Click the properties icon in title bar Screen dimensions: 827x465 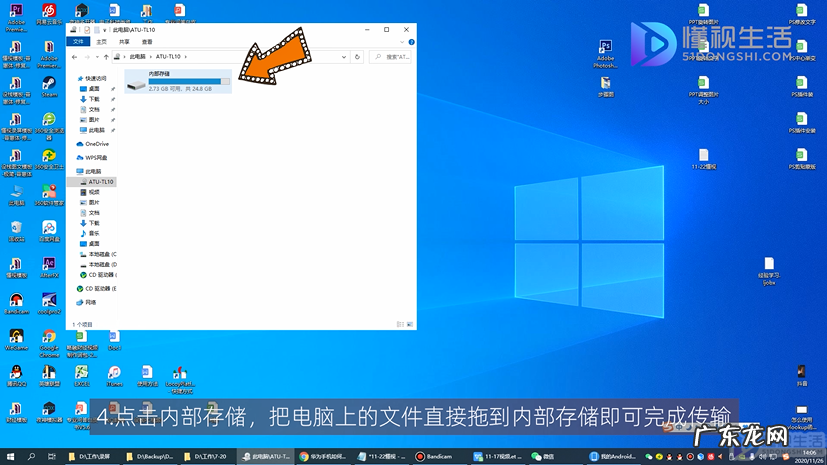click(x=87, y=30)
